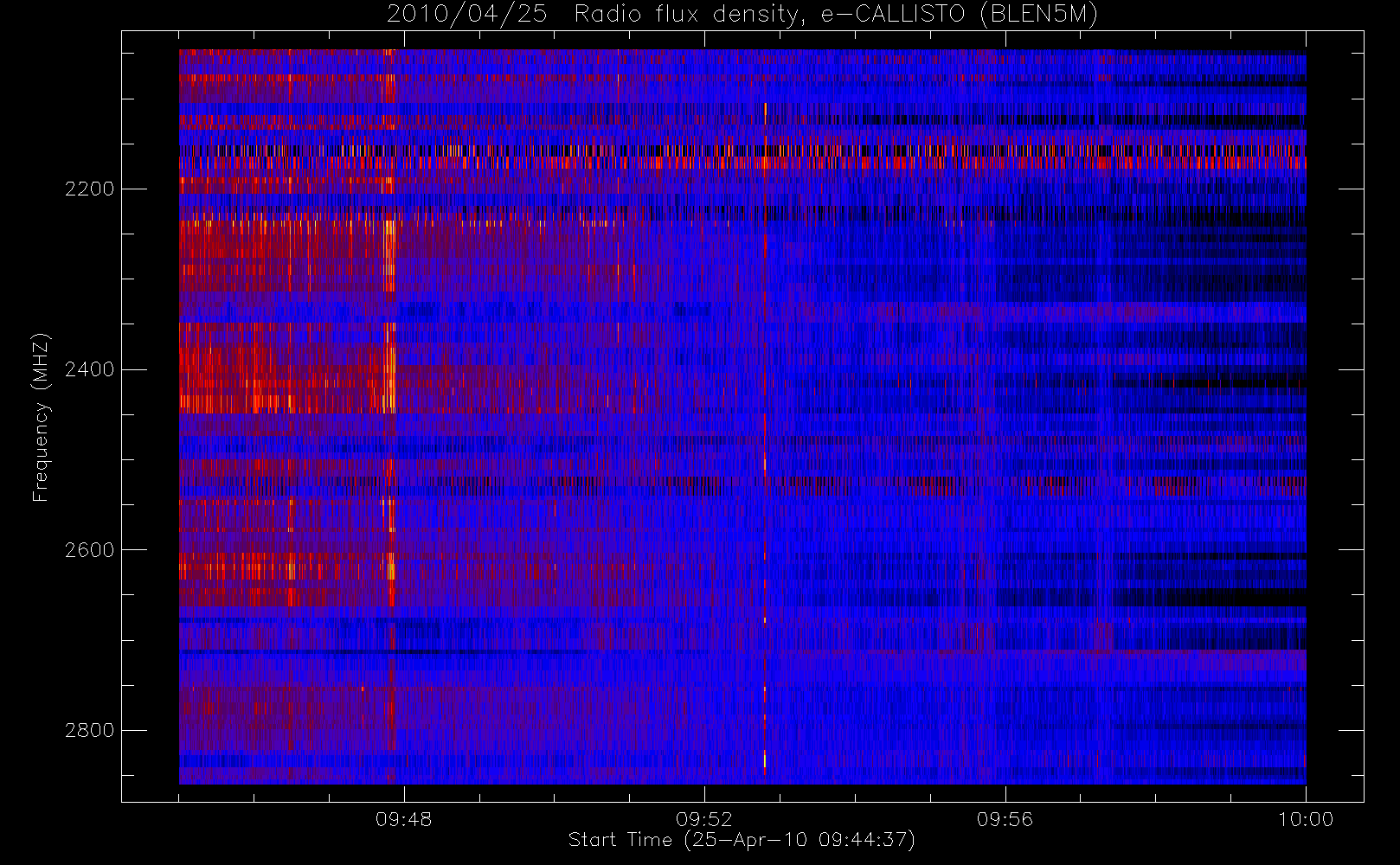Click the '09:56' time axis label

[1005, 819]
